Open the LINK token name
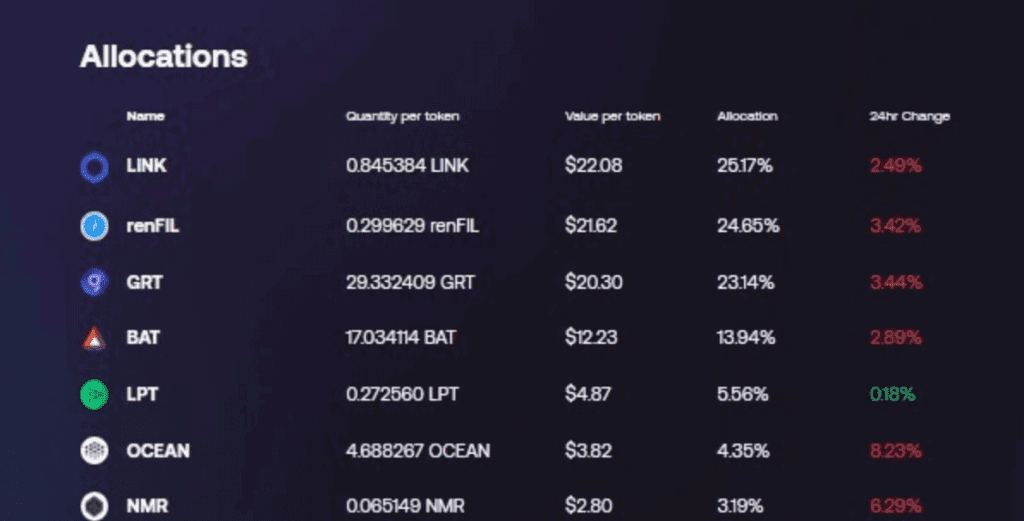Viewport: 1024px width, 521px height. tap(146, 166)
